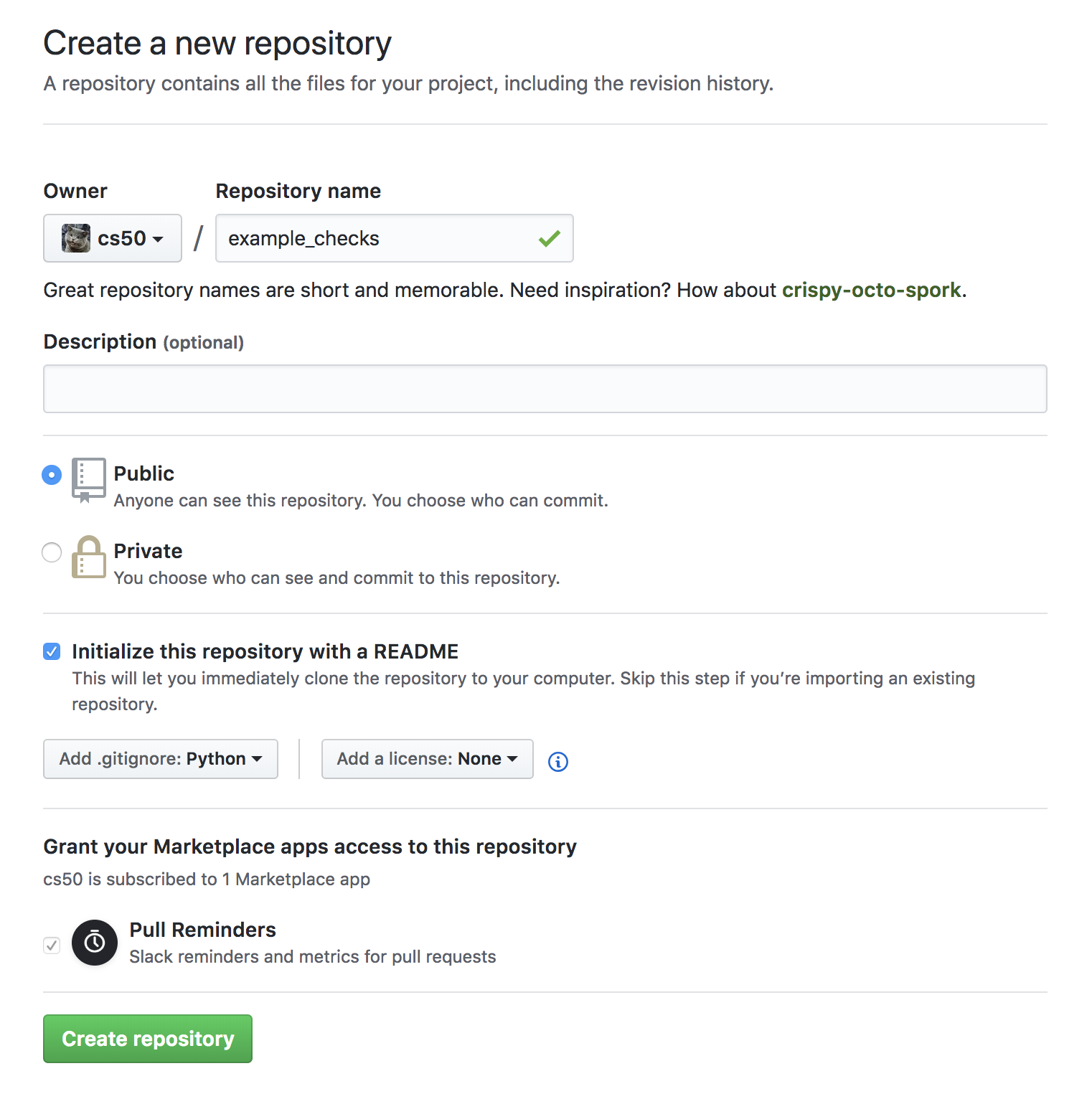Focus the Description text field

(x=545, y=389)
